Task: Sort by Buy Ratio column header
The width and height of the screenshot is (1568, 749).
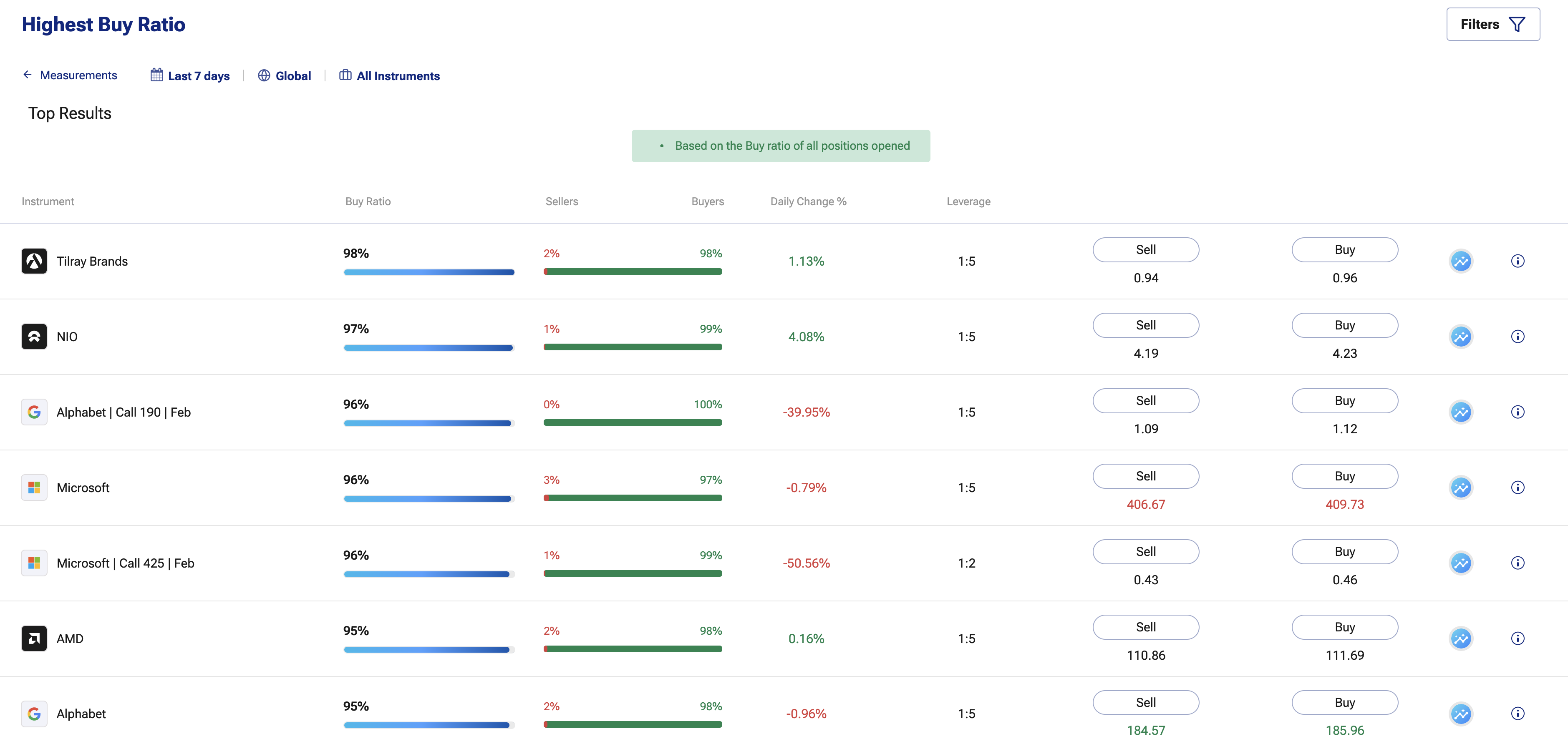Action: (x=368, y=201)
